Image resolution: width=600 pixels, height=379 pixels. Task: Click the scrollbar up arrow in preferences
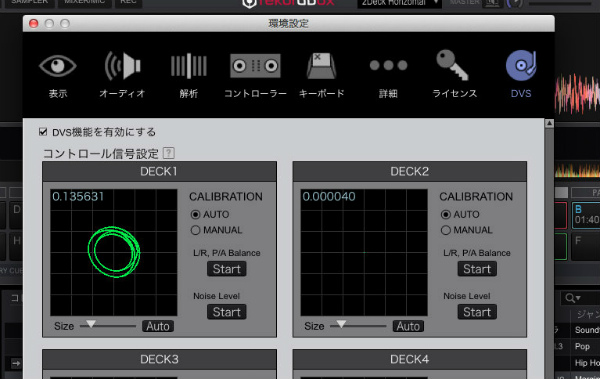[x=549, y=123]
